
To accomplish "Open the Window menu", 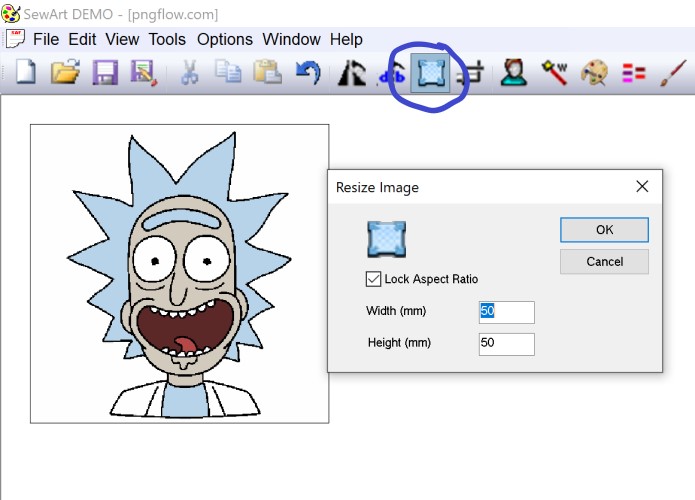I will click(291, 39).
